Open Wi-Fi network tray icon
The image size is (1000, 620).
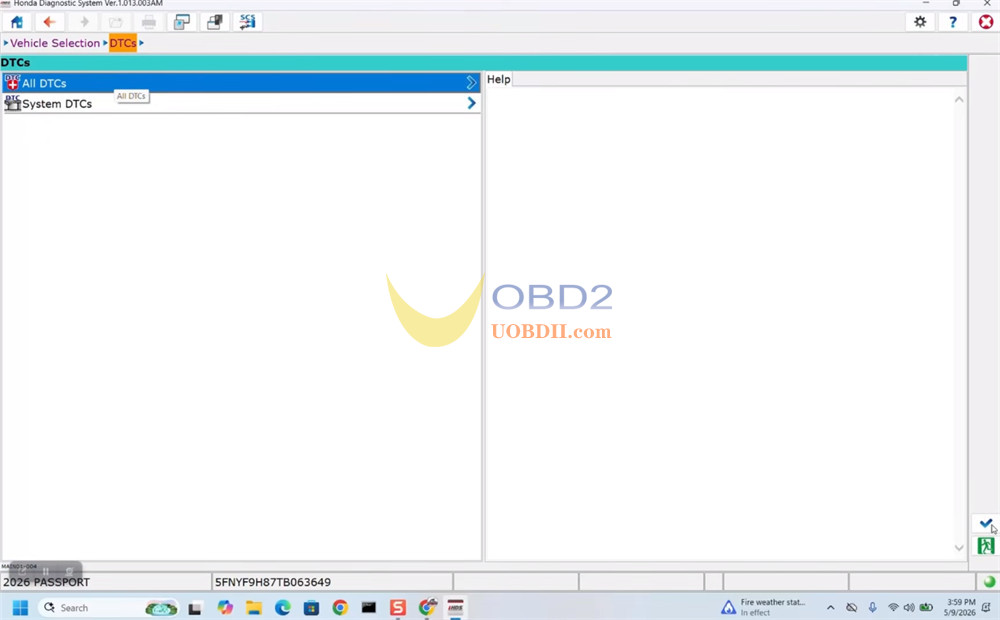point(893,607)
